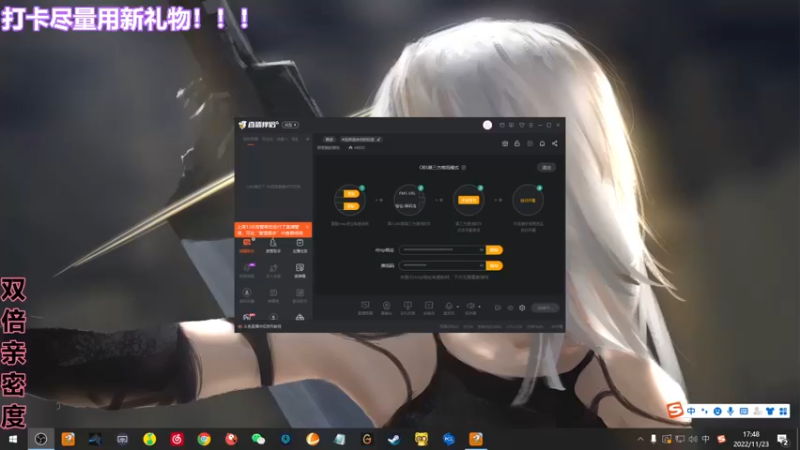Add a screen capture source from the bottom toolbar
Viewport: 800px width, 450px height.
coord(365,307)
